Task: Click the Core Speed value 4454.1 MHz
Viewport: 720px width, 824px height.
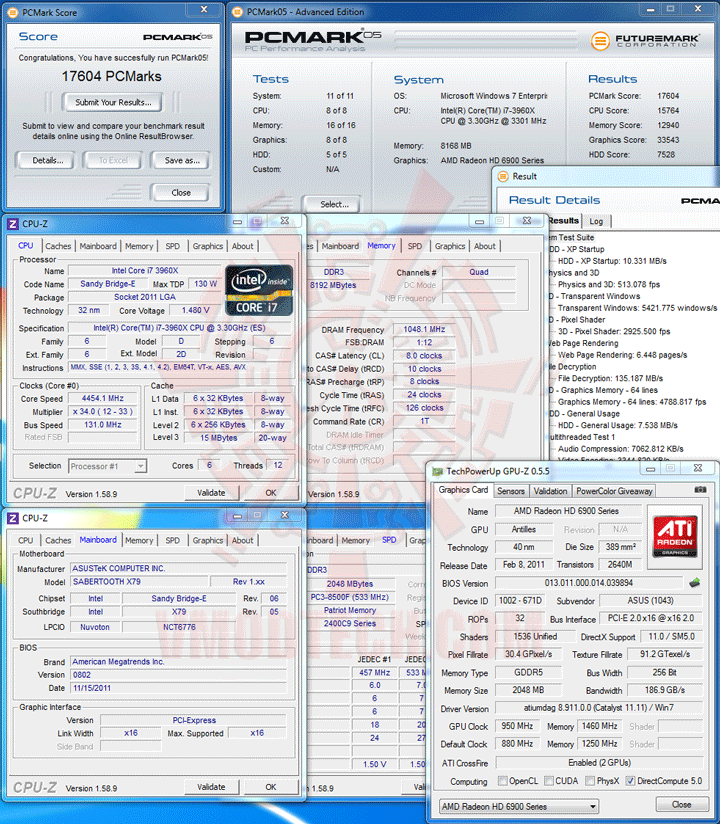Action: (x=102, y=399)
